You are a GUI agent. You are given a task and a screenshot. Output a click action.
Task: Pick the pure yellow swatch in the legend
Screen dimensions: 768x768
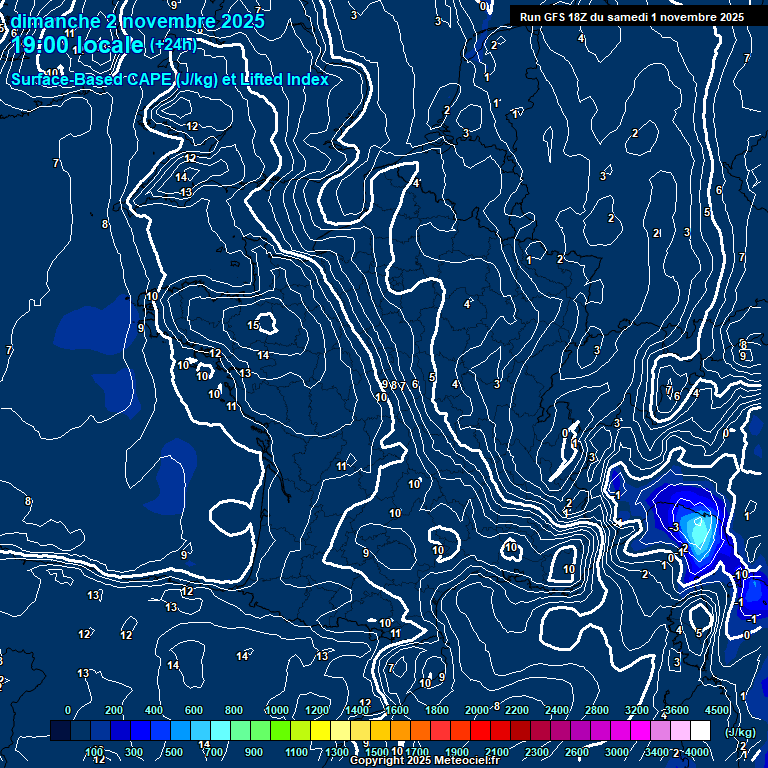point(320,730)
